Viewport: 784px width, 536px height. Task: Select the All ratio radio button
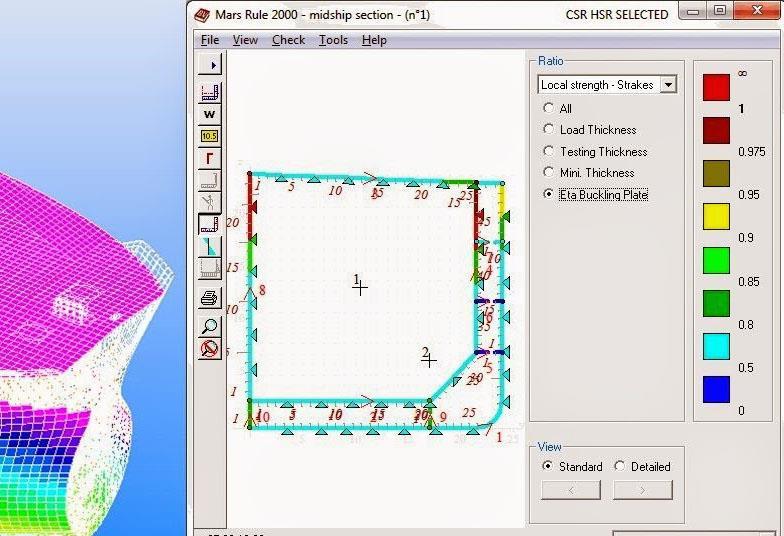coord(548,108)
